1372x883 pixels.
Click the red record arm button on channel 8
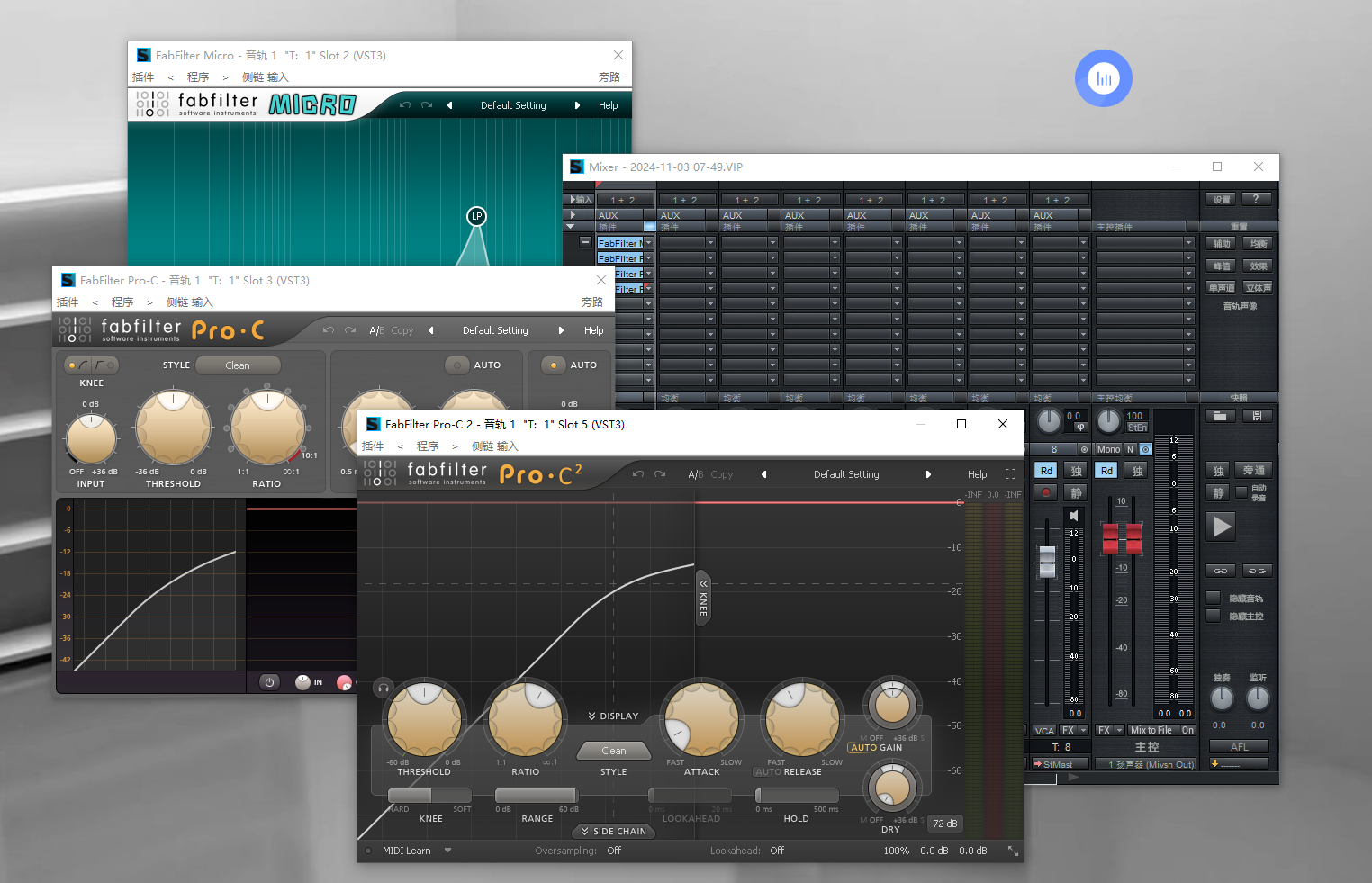tap(1046, 492)
